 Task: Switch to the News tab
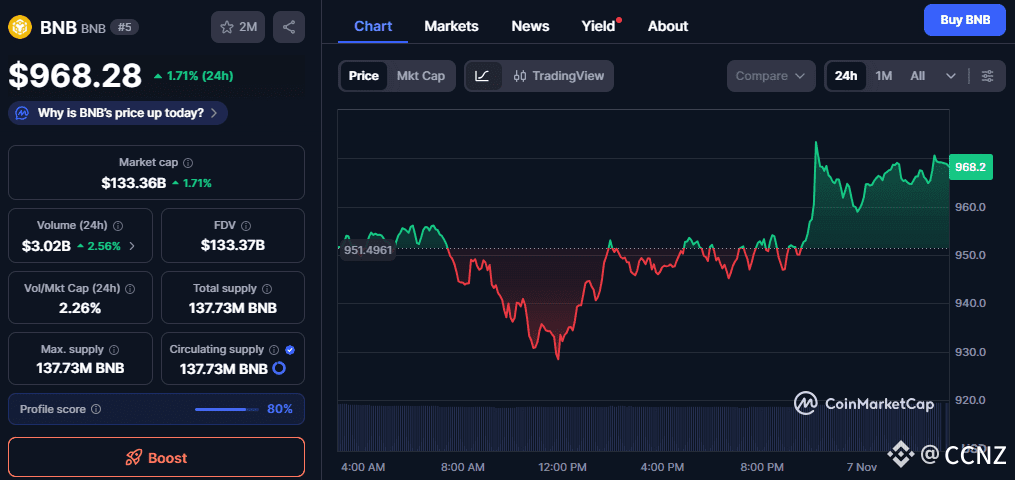[x=530, y=26]
